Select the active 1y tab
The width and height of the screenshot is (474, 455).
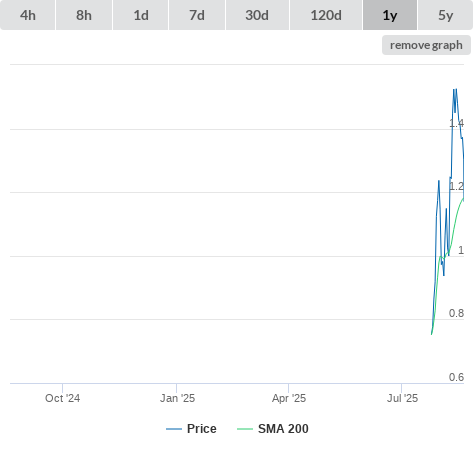[x=390, y=15]
